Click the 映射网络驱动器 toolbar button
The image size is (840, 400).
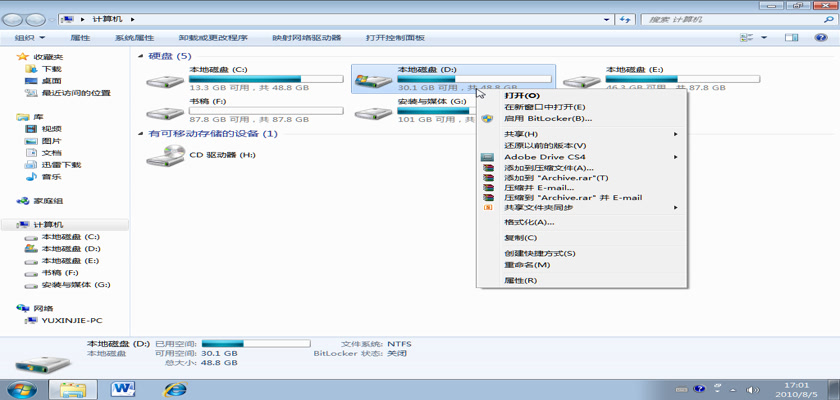click(x=307, y=37)
